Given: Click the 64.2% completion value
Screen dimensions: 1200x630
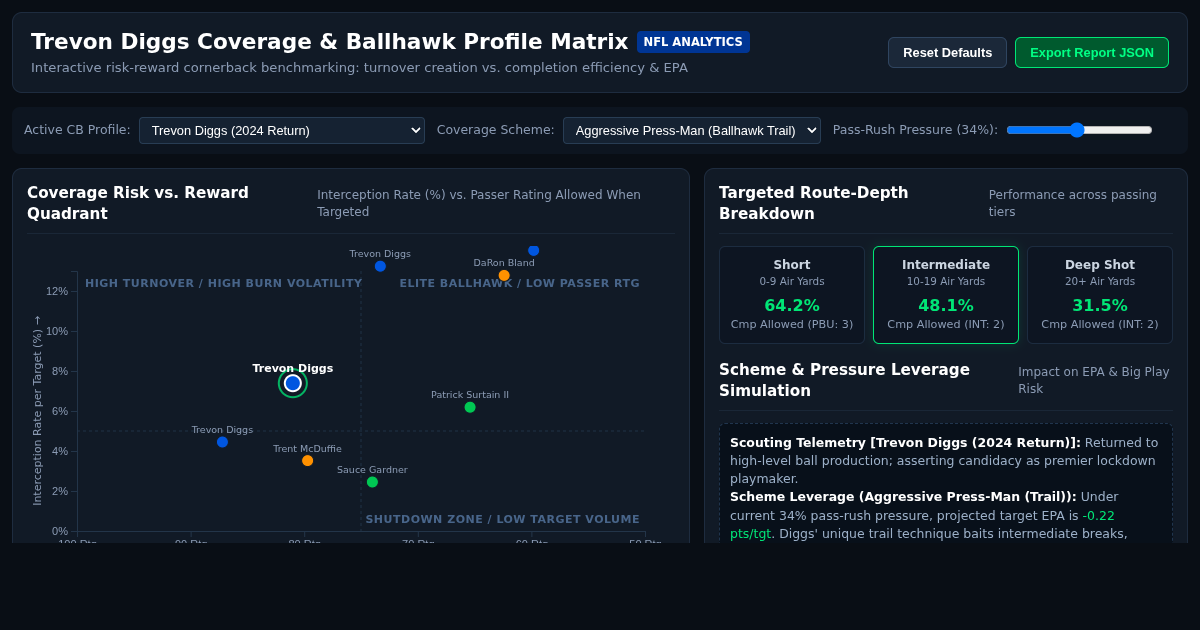Looking at the screenshot, I should pyautogui.click(x=792, y=306).
